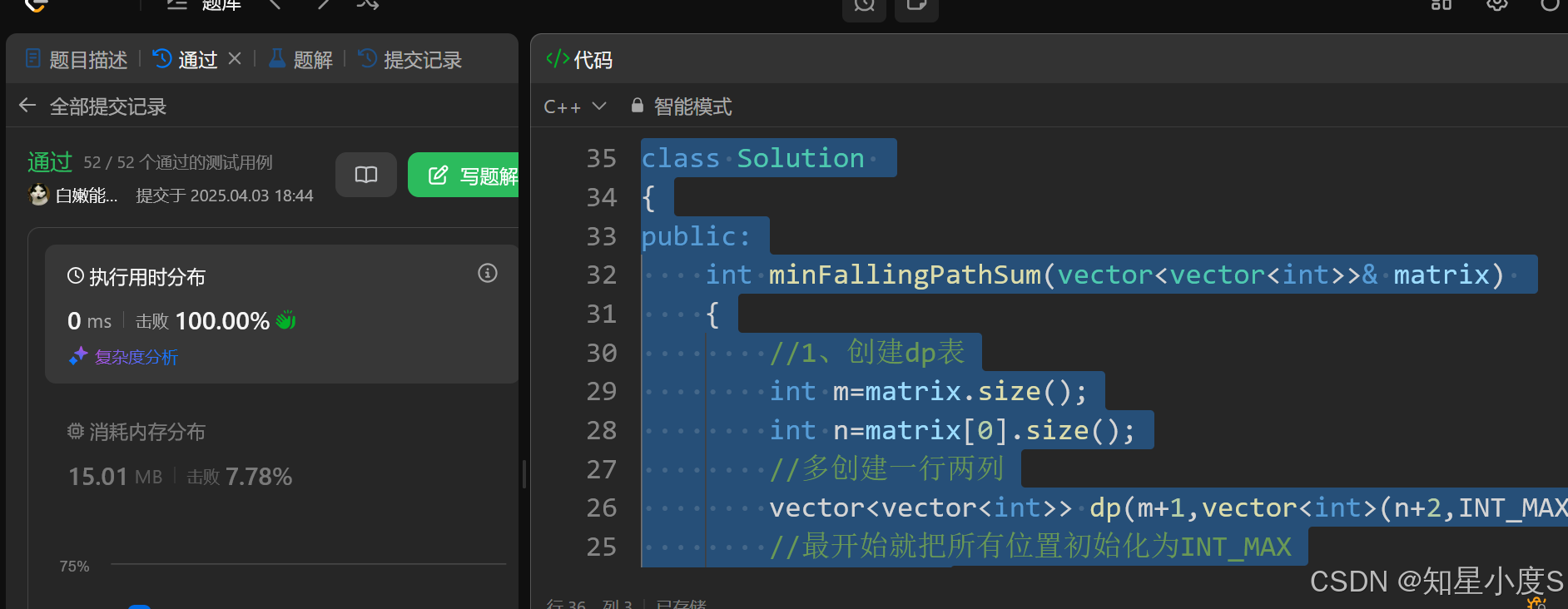Click the 'public:' code line
Viewport: 1568px width, 609px height.
point(696,236)
